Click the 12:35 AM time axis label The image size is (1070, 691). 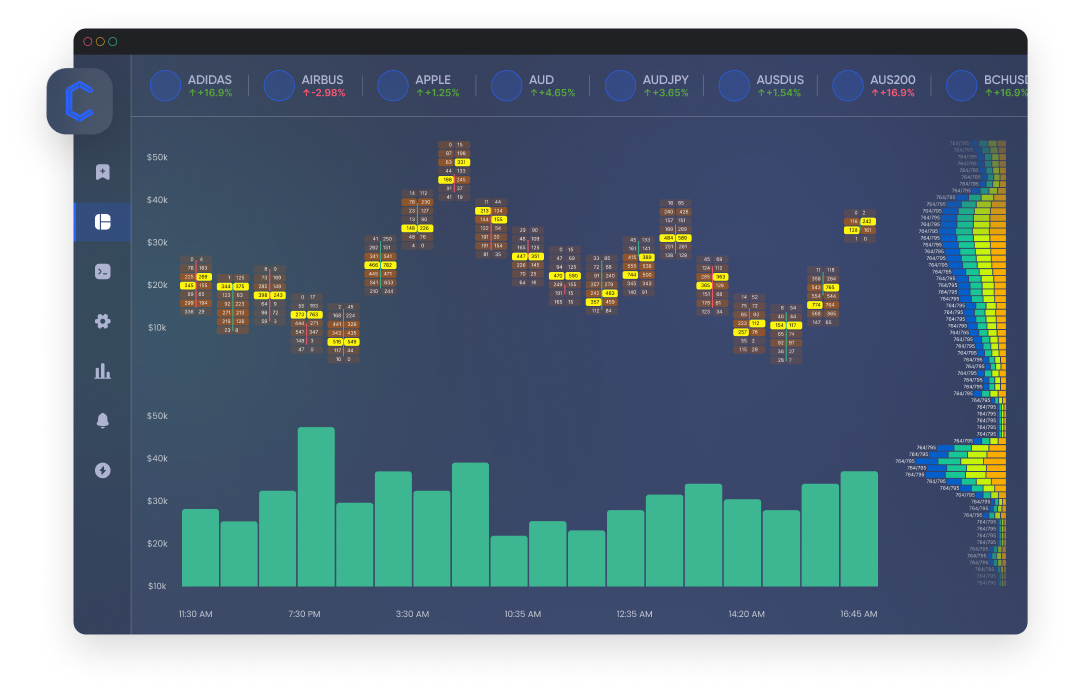(x=634, y=614)
